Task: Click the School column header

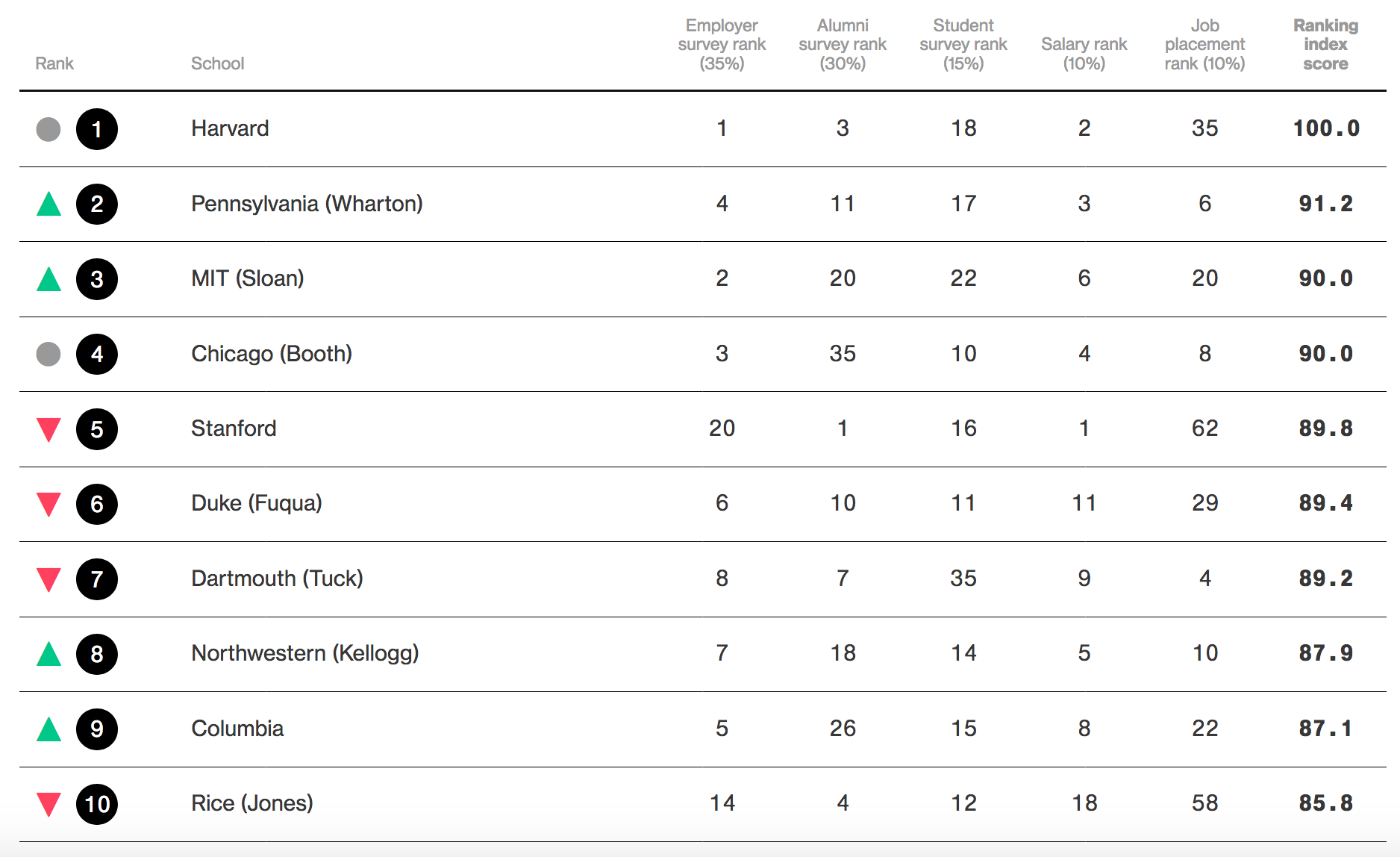Action: tap(217, 63)
